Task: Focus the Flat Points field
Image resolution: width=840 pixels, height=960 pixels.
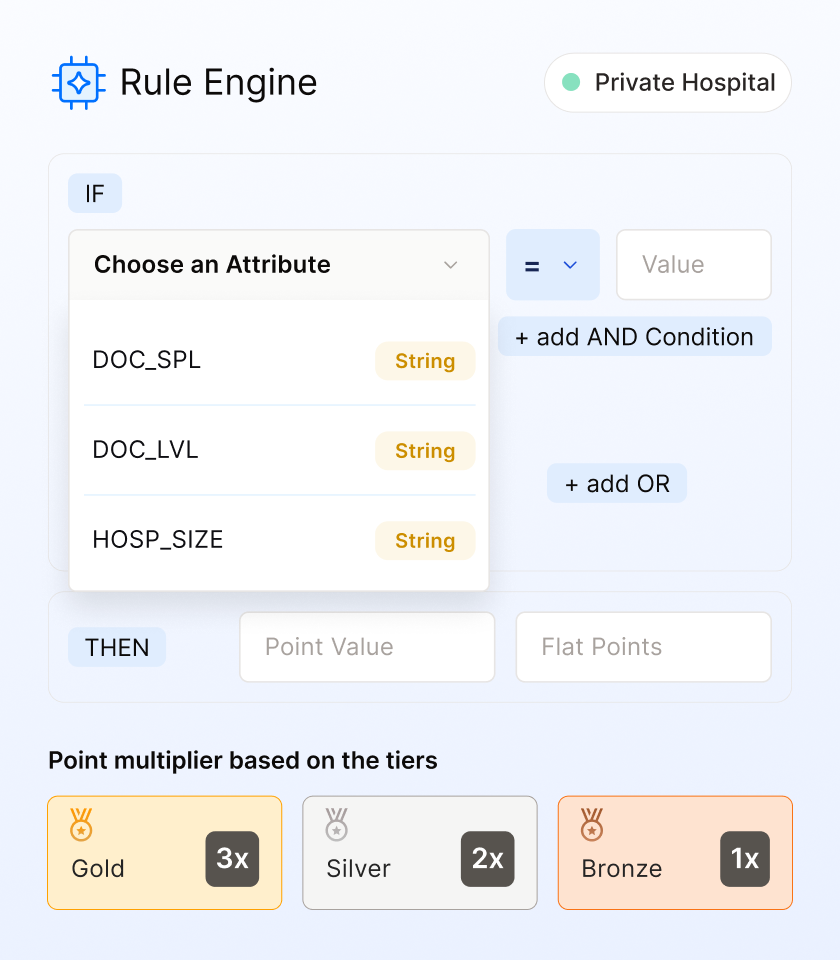Action: pos(643,647)
